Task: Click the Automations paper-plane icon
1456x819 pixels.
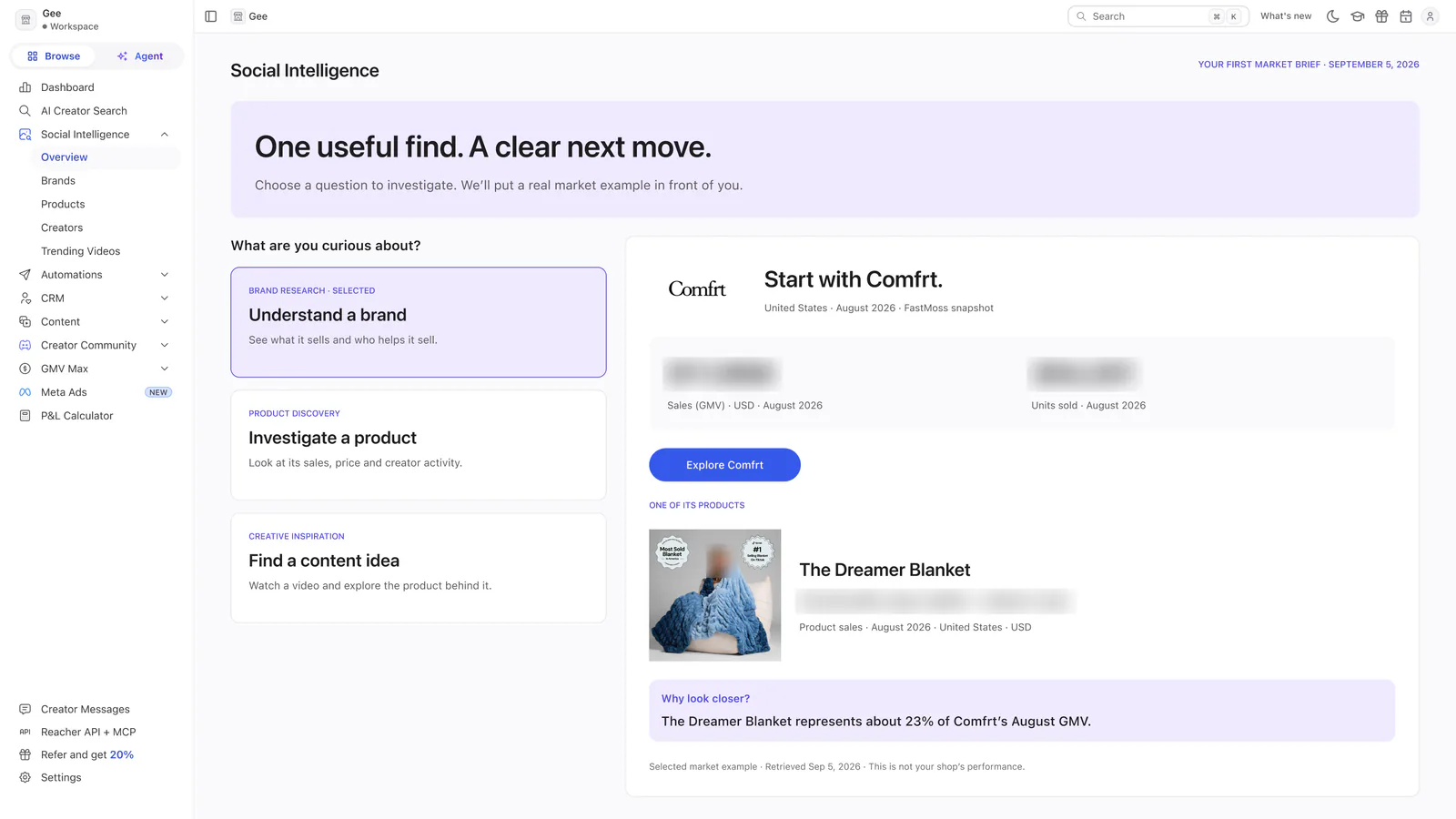Action: [x=25, y=275]
